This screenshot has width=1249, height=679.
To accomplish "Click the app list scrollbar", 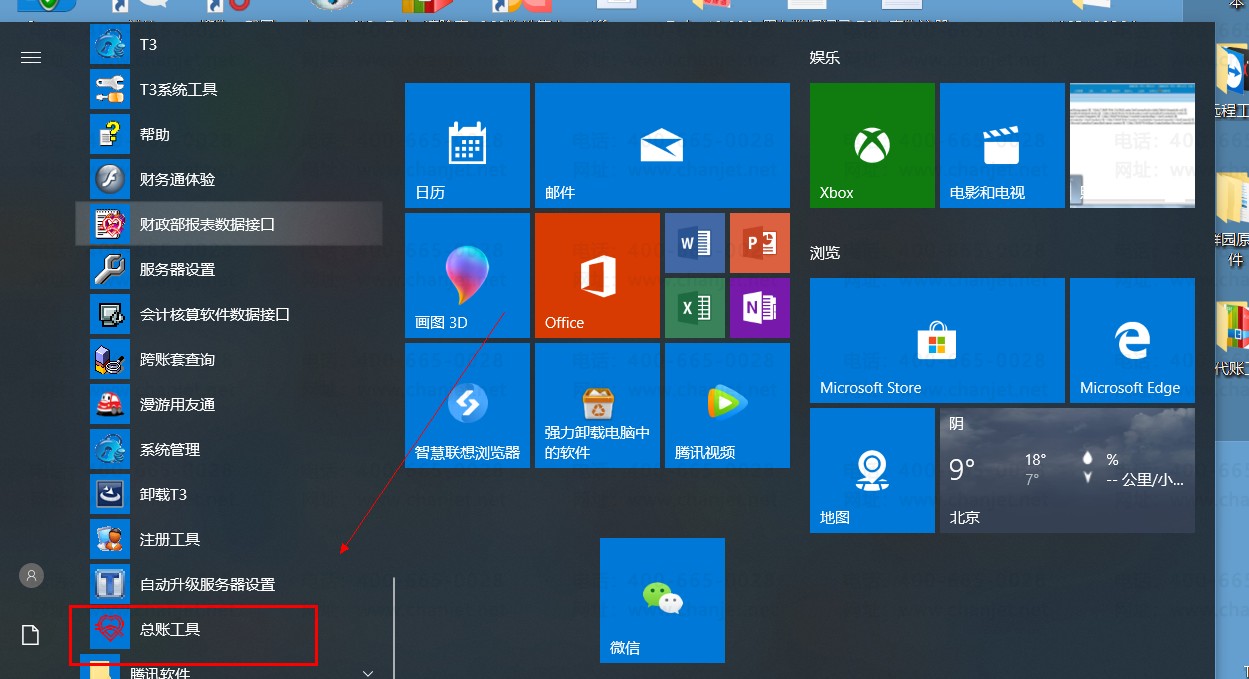I will click(394, 628).
